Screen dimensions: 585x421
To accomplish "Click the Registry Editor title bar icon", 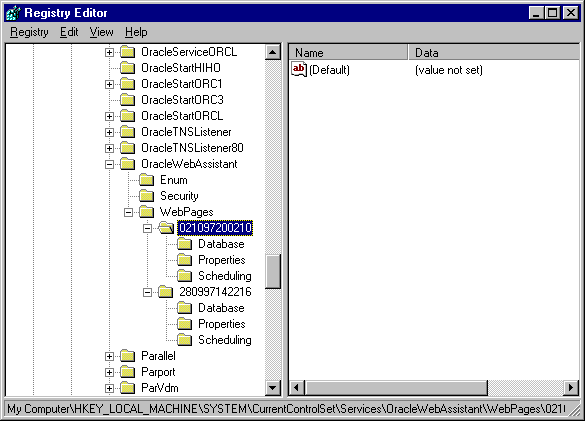I will tap(13, 13).
